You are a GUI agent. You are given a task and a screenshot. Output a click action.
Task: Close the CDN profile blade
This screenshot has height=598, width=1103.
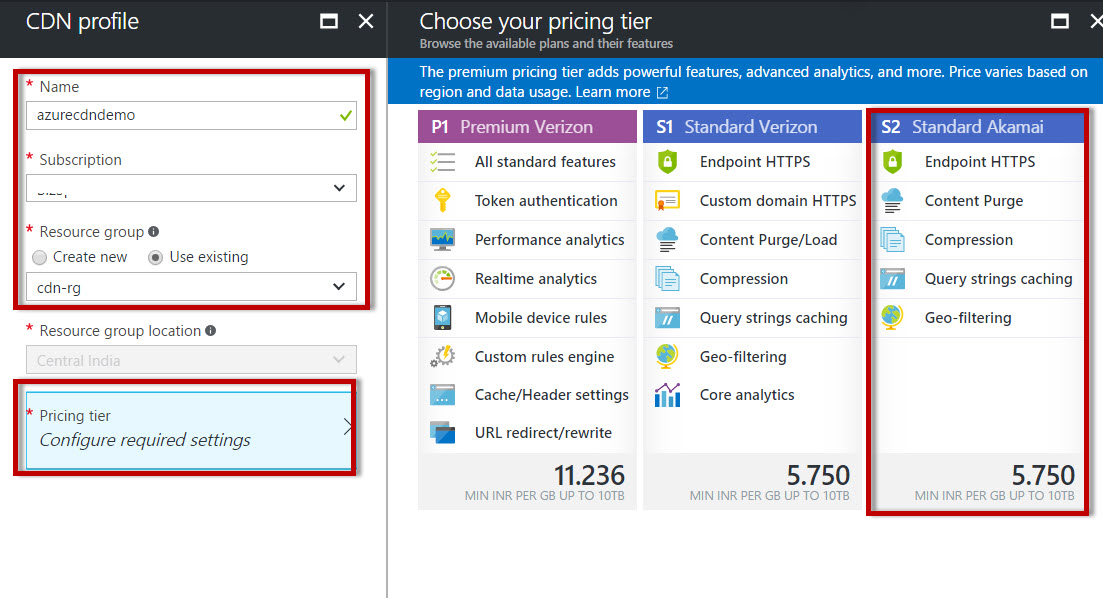coord(366,21)
